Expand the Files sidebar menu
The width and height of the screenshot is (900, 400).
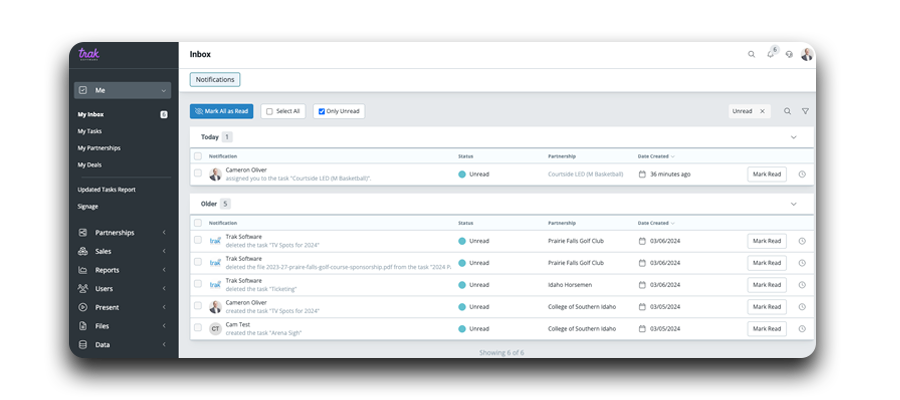coord(164,326)
